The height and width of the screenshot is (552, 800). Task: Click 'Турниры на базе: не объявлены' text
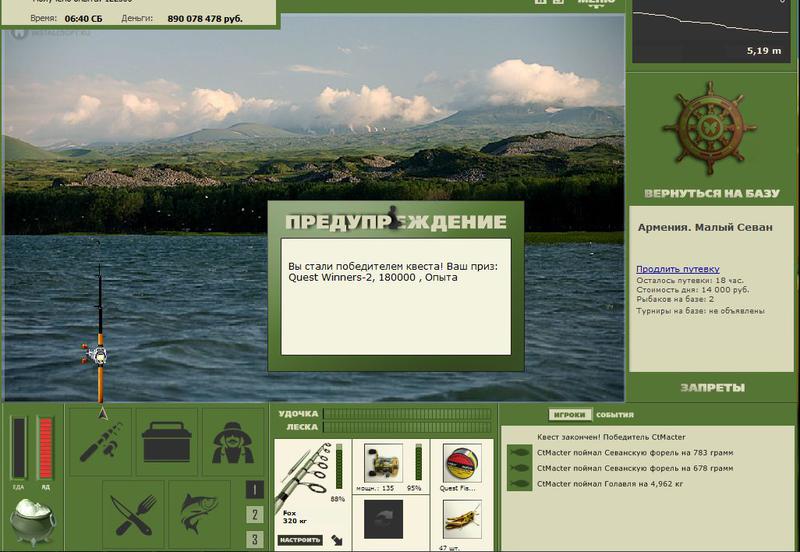pyautogui.click(x=701, y=311)
